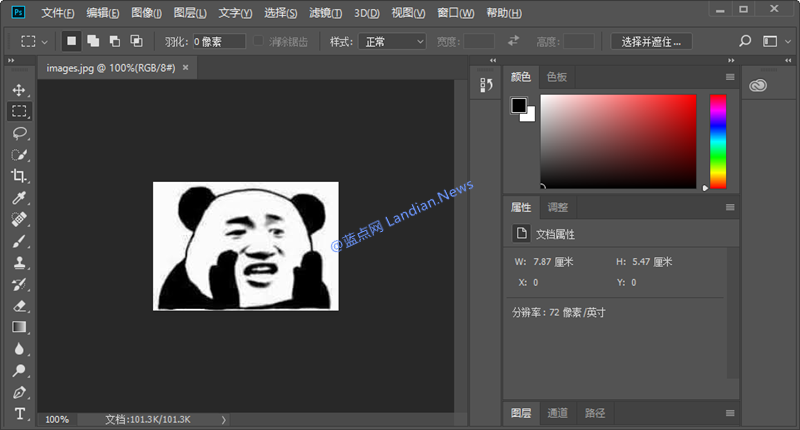Click the rainbow hue slider strip
The image size is (800, 430).
pyautogui.click(x=718, y=141)
